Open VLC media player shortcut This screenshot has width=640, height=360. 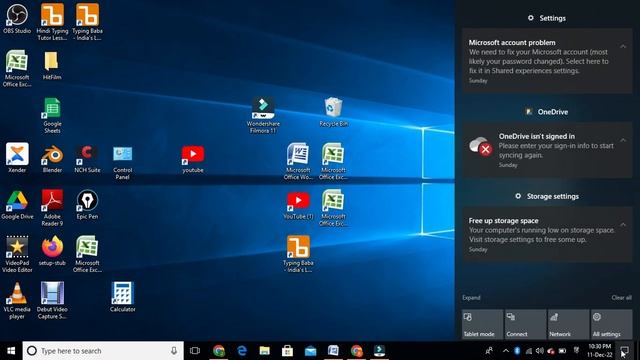point(17,300)
